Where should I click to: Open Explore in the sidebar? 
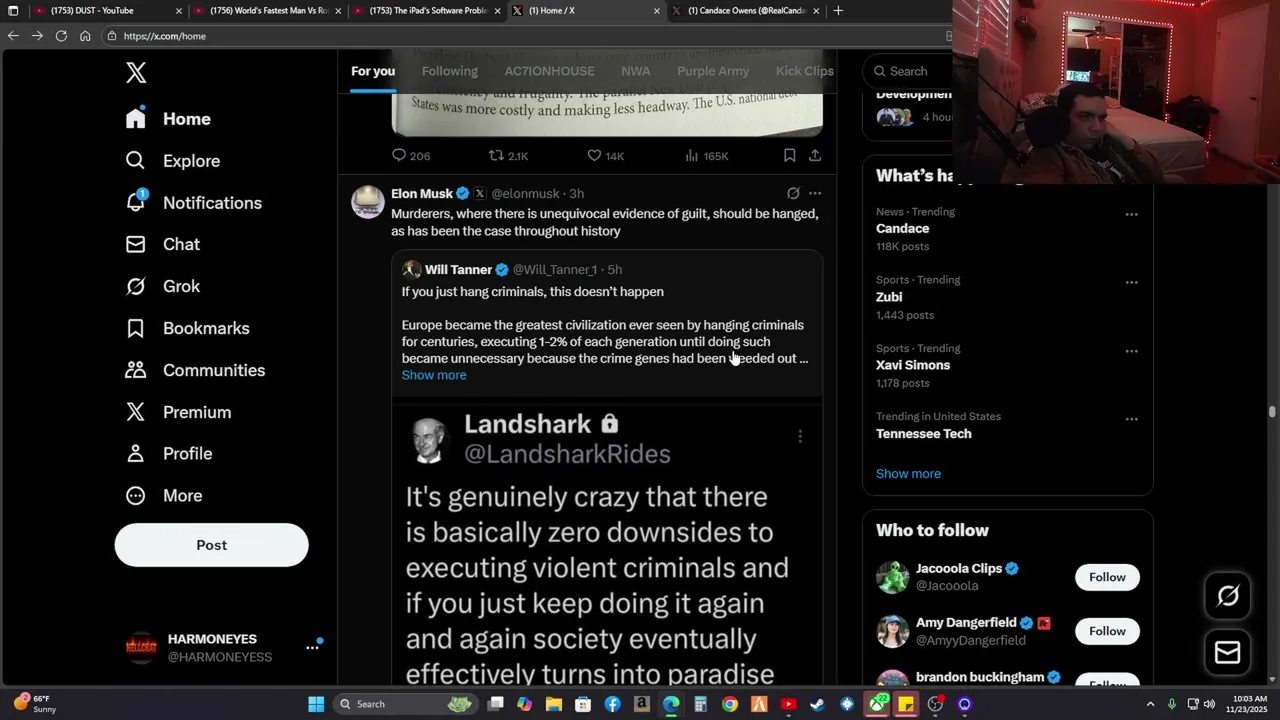[x=172, y=161]
